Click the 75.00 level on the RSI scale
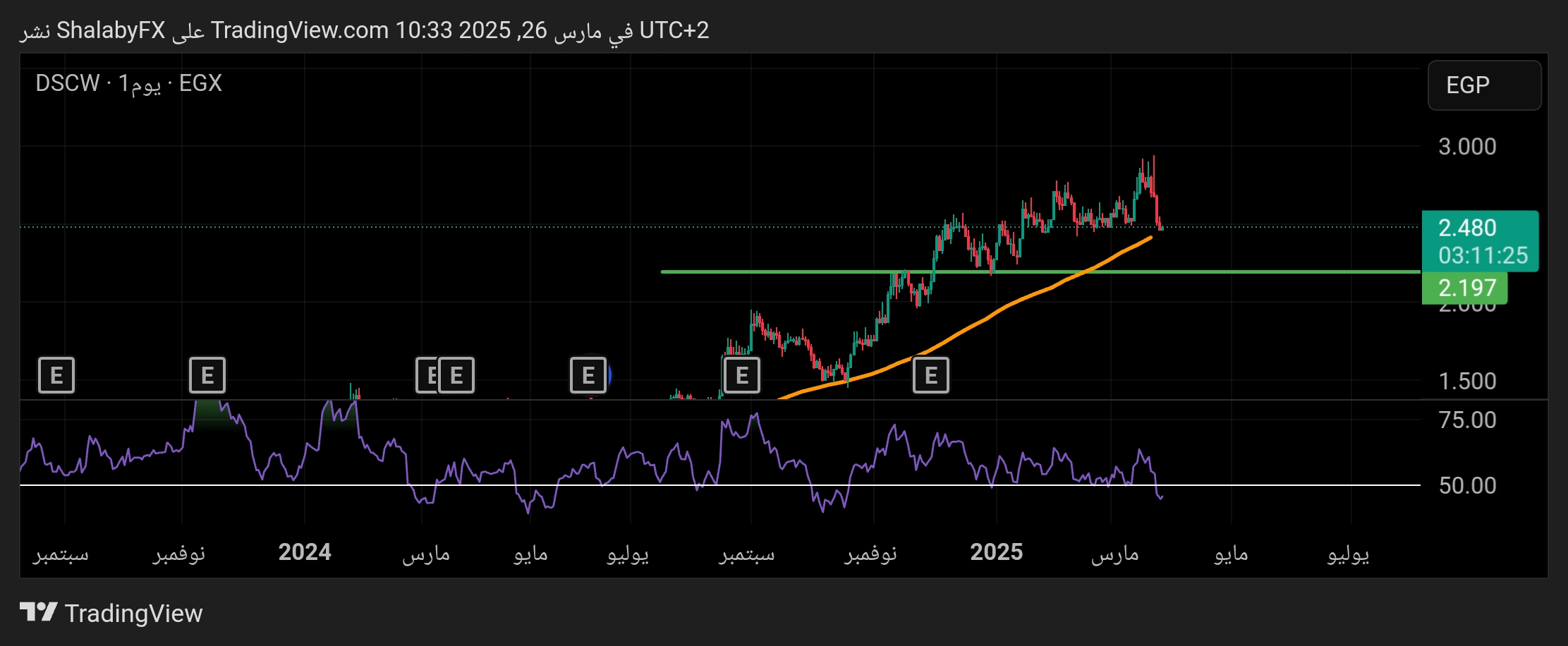Image resolution: width=1568 pixels, height=646 pixels. tap(1467, 420)
